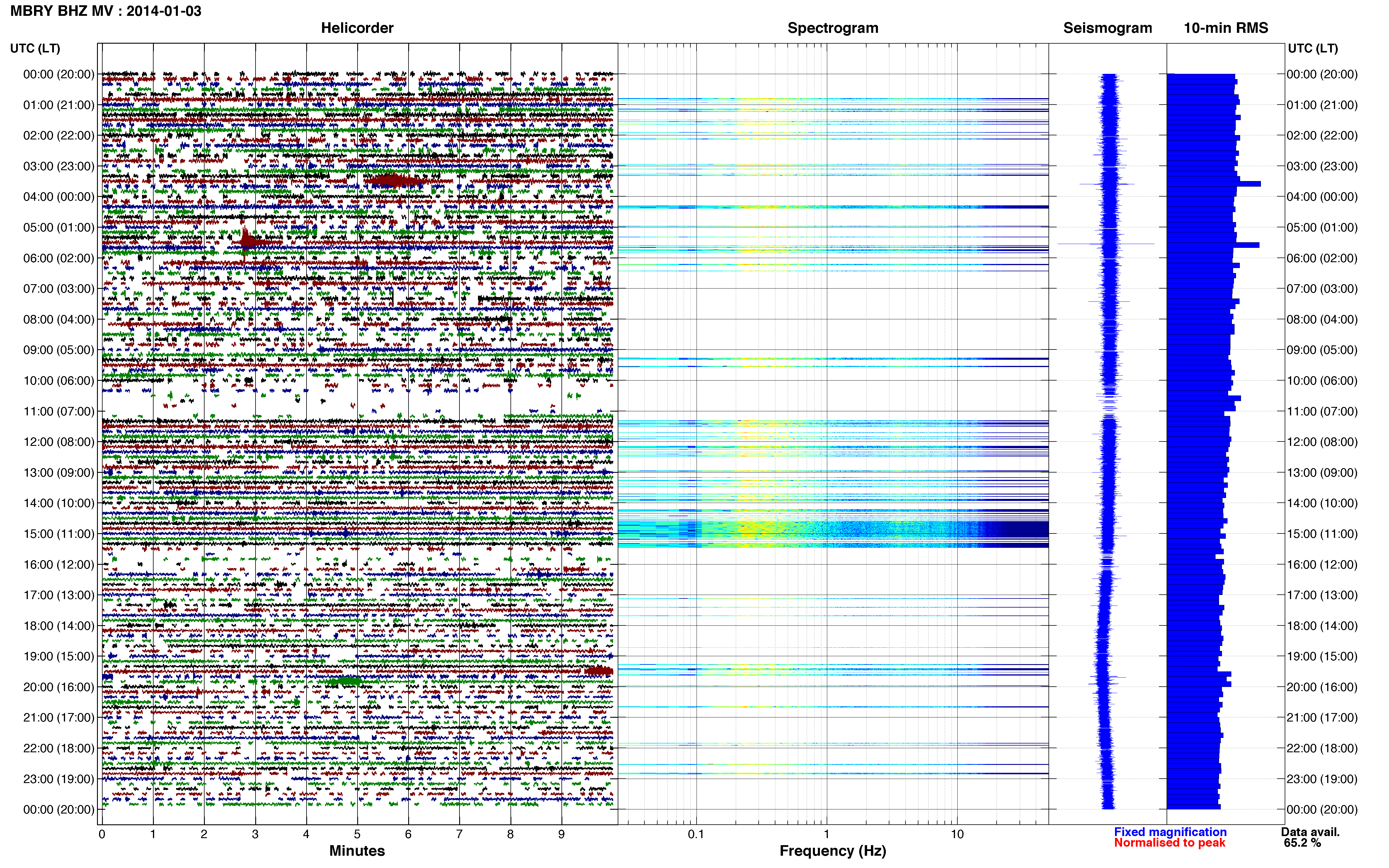
Task: Click left time label 01:00 (21:00)
Action: point(59,105)
